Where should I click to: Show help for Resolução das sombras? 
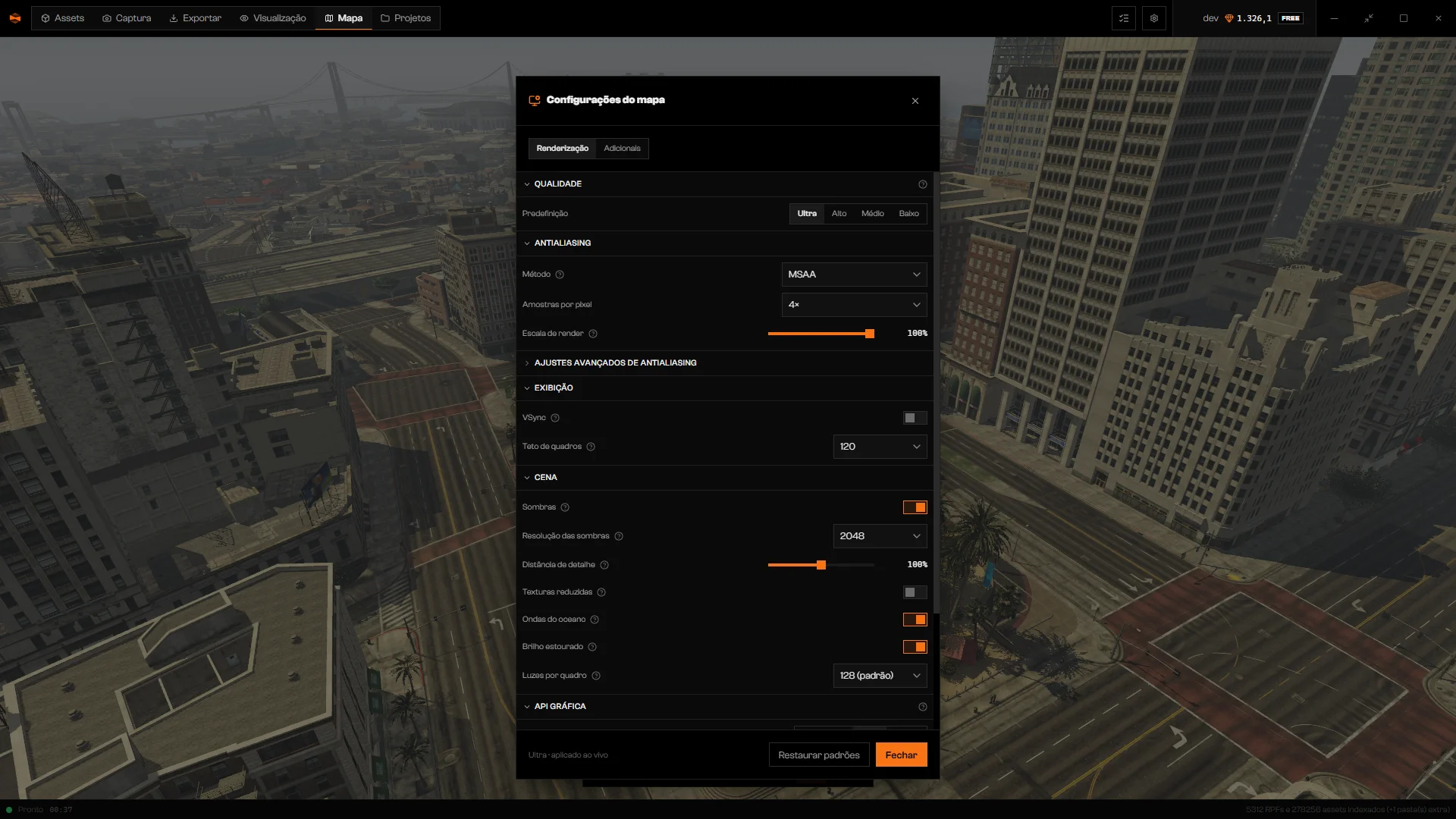619,536
